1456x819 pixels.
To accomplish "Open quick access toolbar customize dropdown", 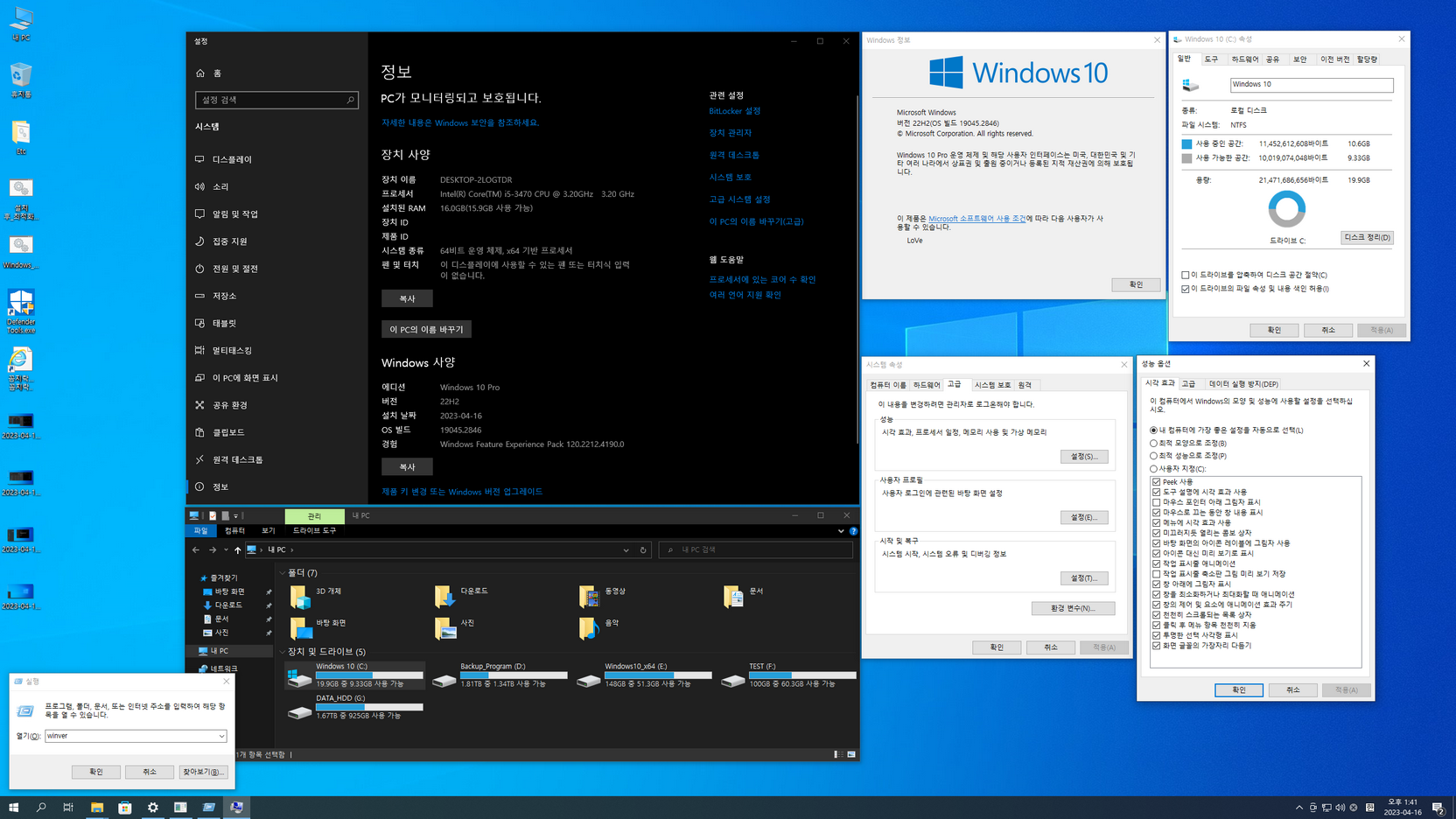I will (236, 516).
